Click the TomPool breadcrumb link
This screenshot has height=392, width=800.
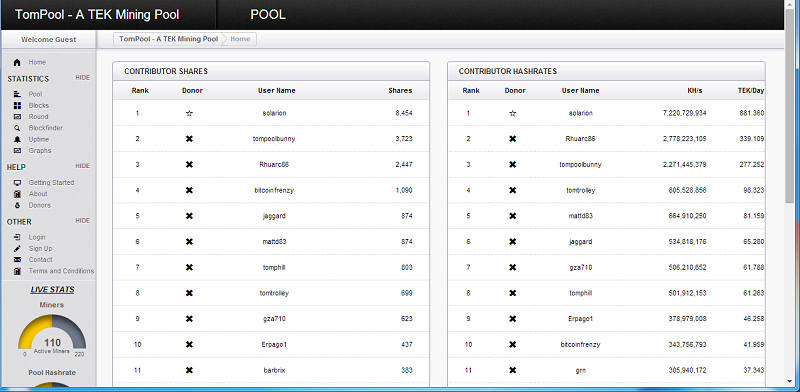(x=168, y=39)
